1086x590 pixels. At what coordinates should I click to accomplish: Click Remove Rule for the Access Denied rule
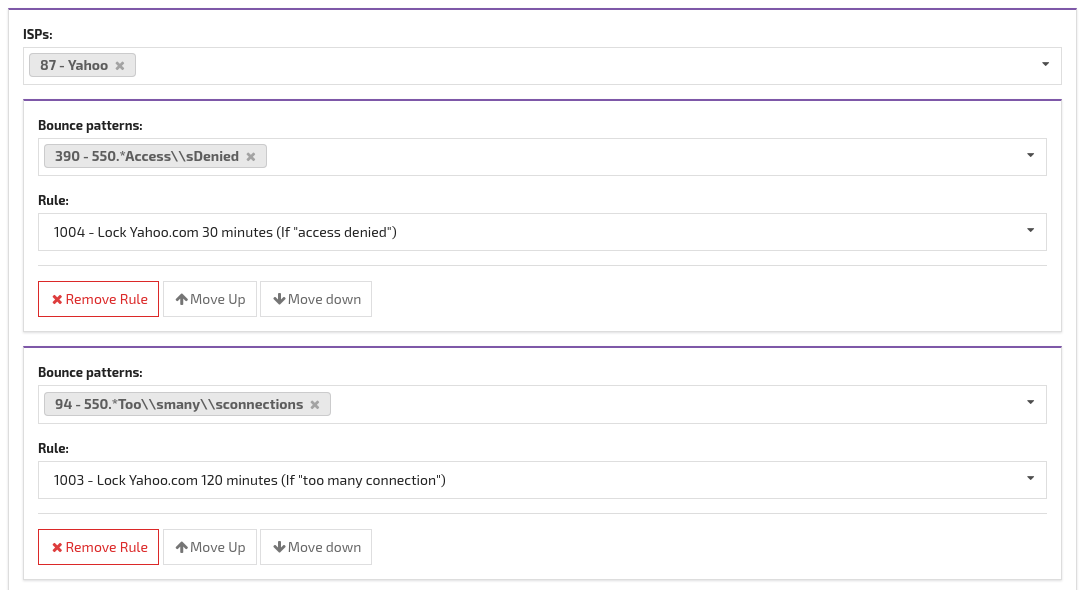[98, 299]
